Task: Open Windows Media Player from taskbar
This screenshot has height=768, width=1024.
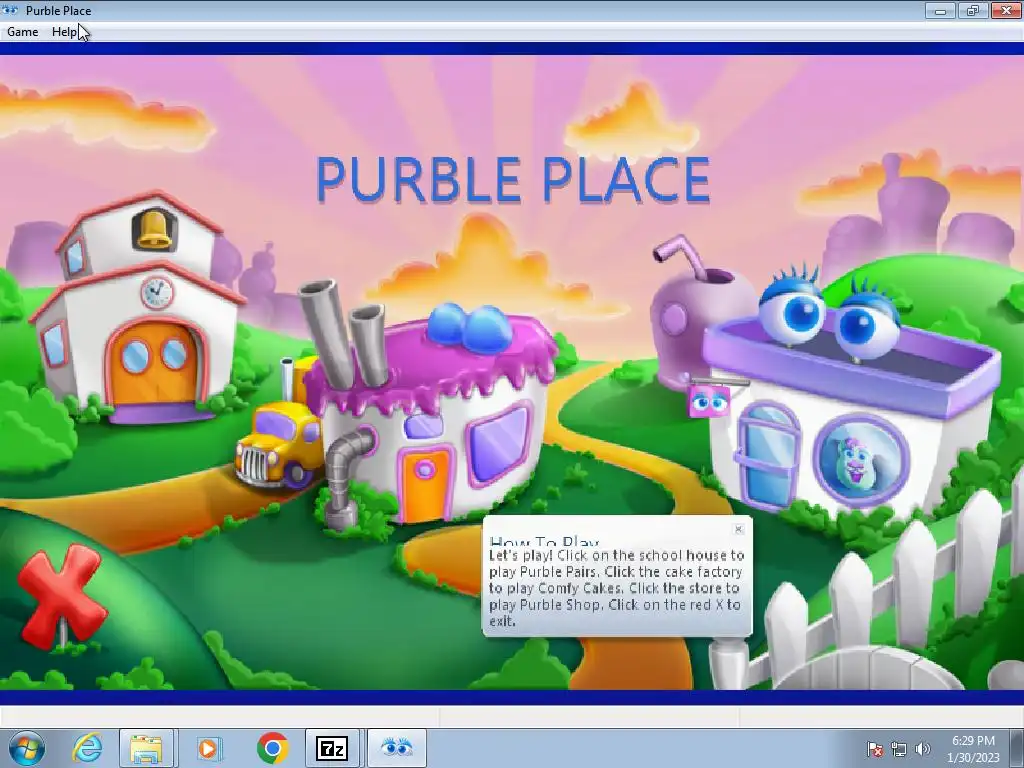Action: [x=210, y=748]
